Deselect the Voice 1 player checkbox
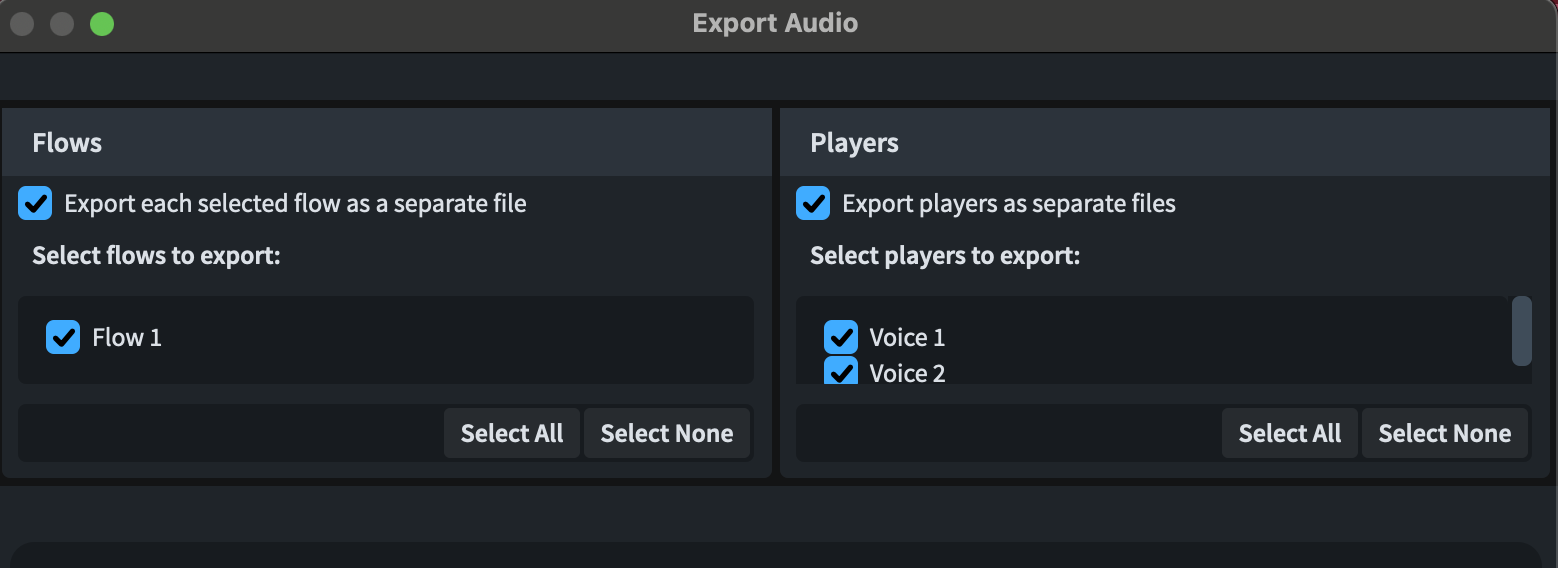The width and height of the screenshot is (1558, 568). pyautogui.click(x=841, y=337)
